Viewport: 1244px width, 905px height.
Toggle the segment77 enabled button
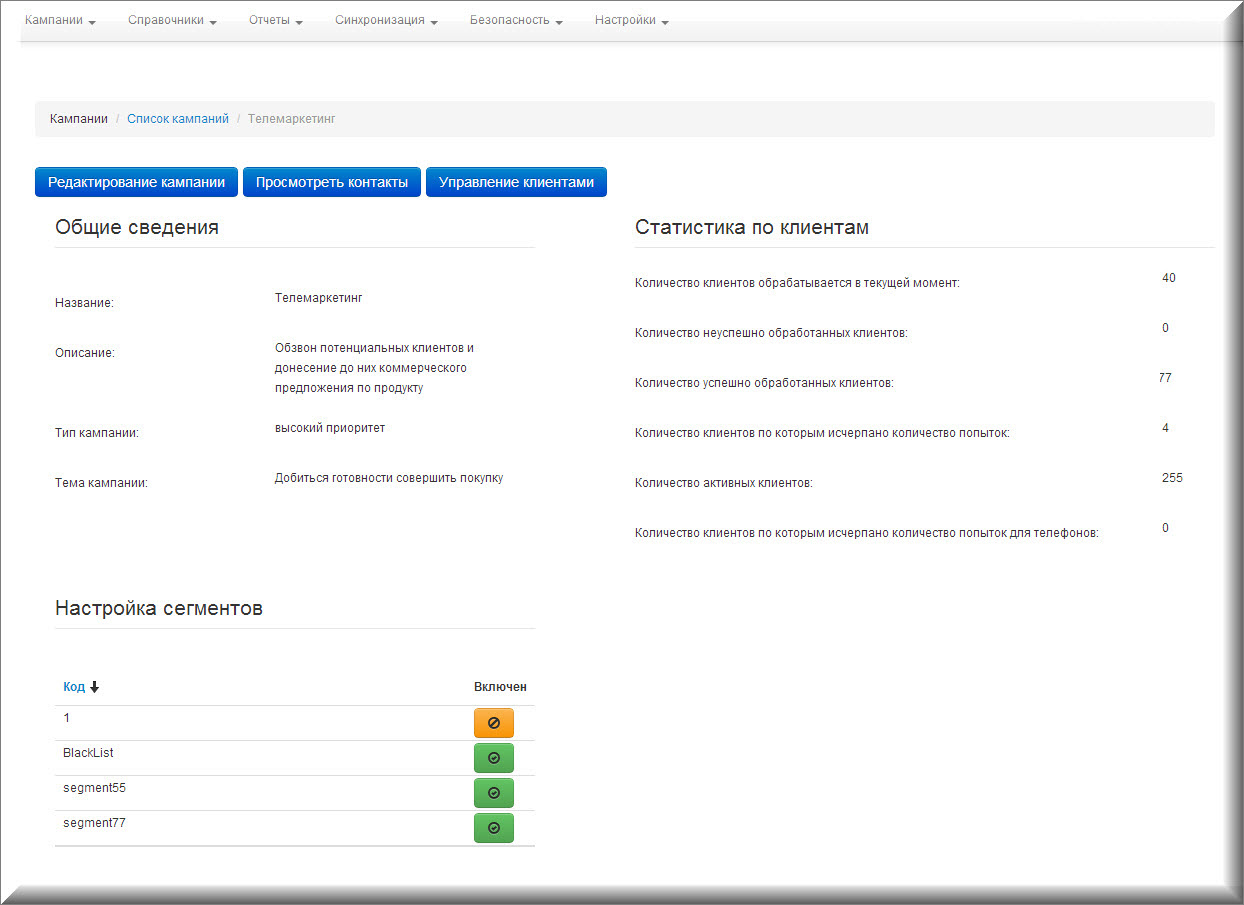(493, 828)
